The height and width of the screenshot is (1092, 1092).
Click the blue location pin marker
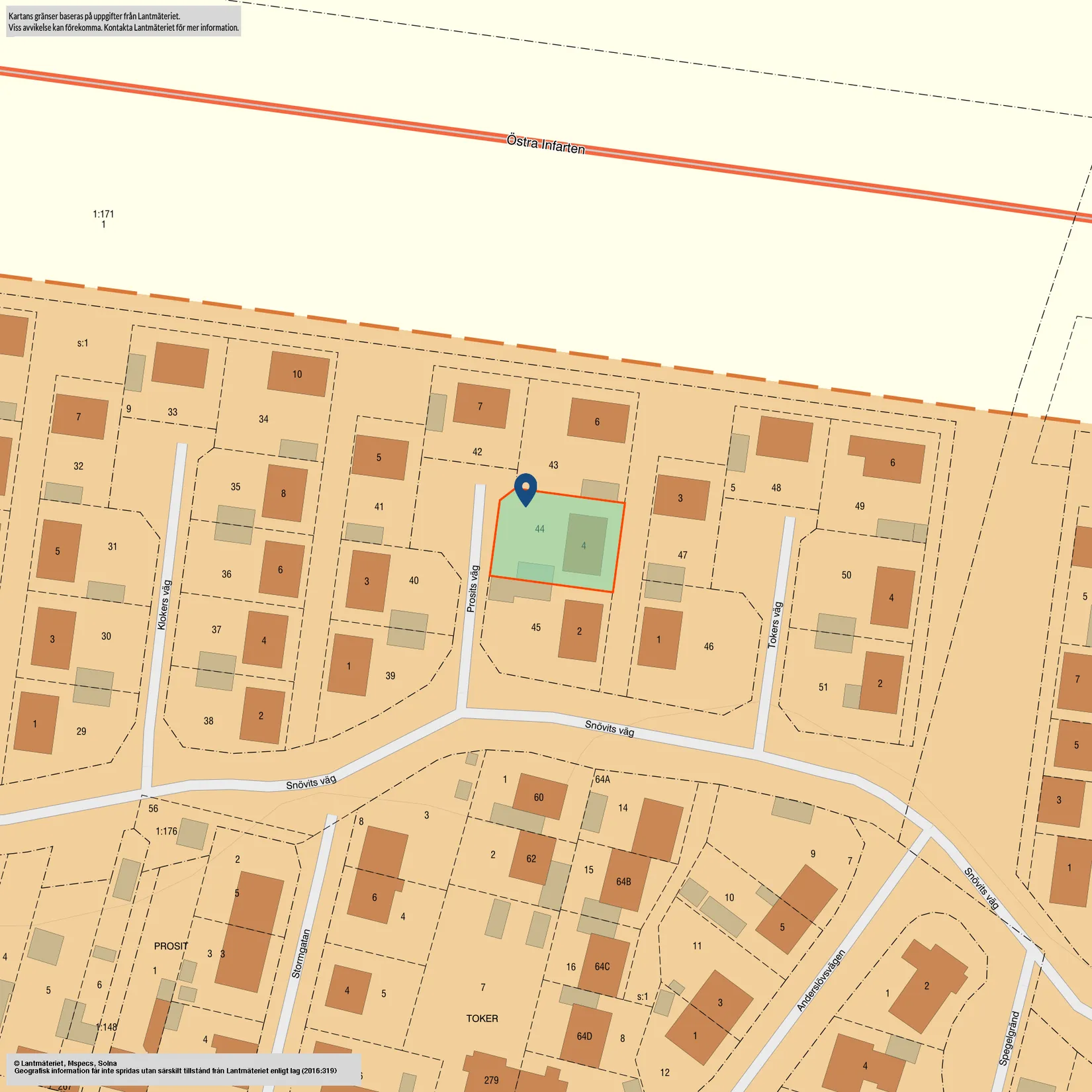coord(525,490)
